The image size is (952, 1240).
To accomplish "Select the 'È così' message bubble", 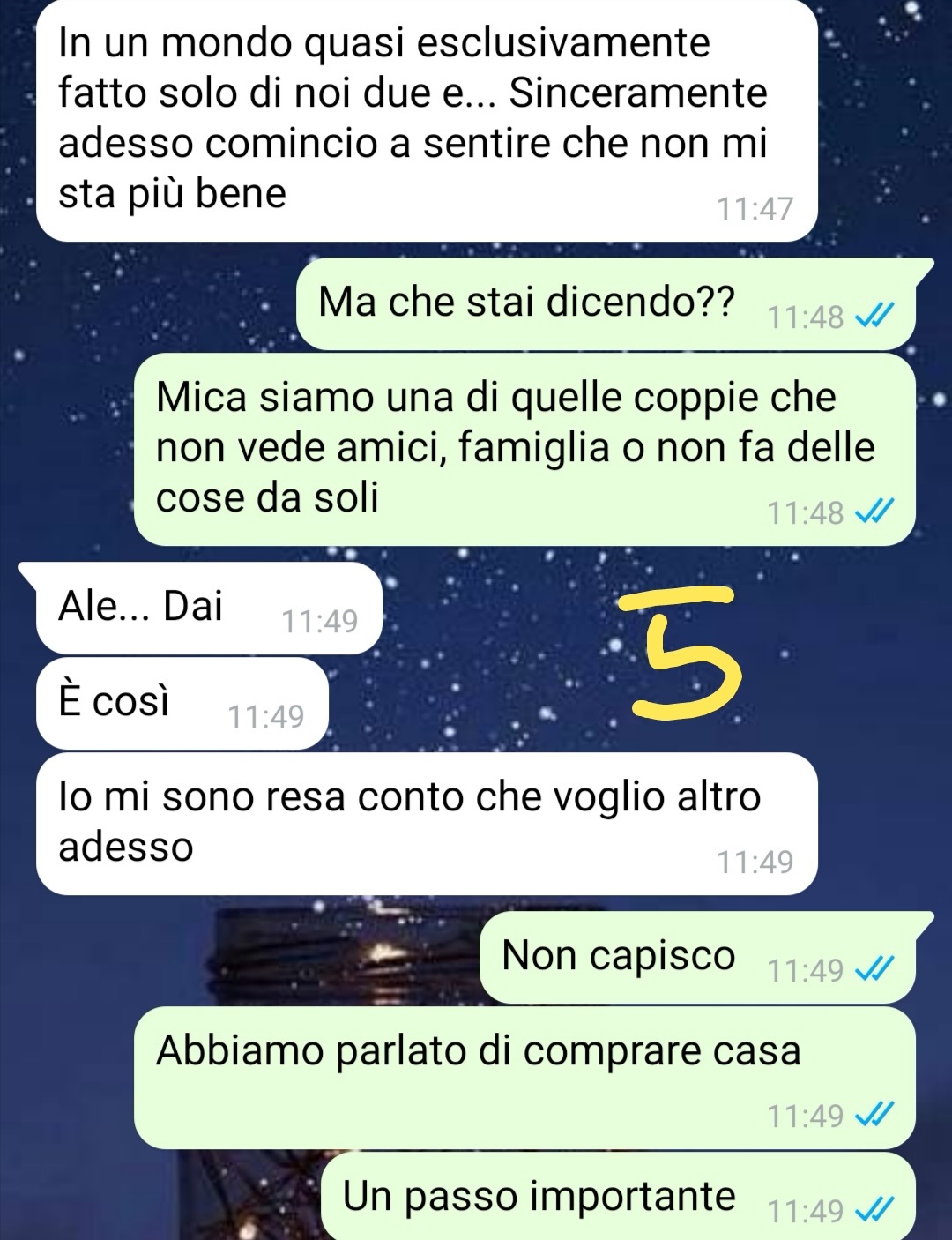I will 182,704.
